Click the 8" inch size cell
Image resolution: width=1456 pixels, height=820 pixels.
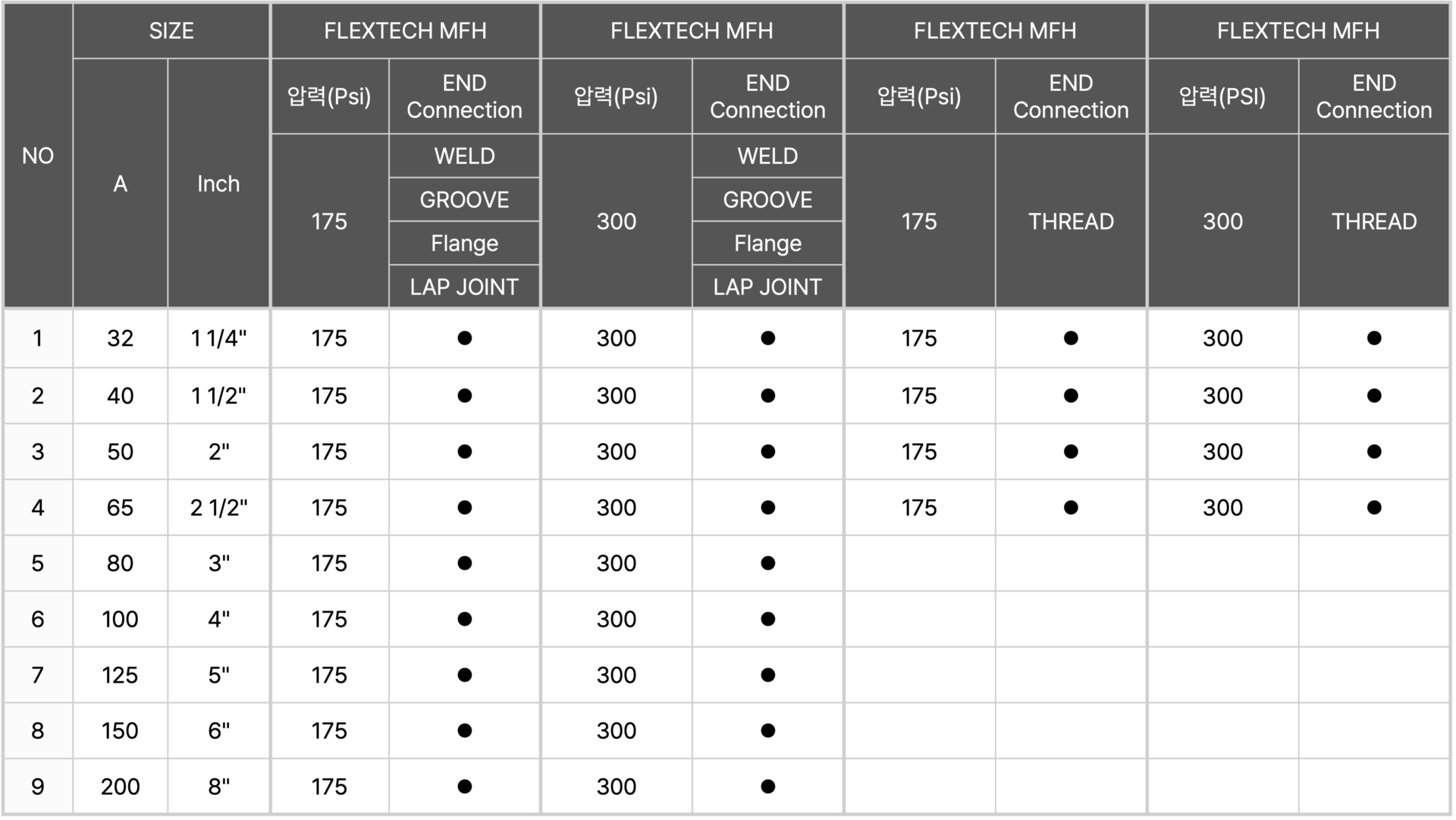218,787
